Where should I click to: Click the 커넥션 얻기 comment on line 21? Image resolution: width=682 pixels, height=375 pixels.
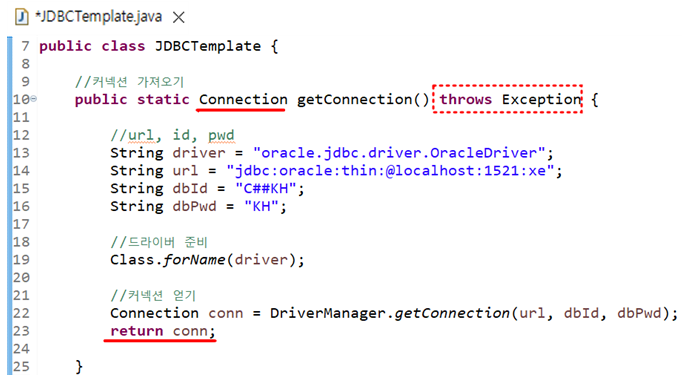pos(153,296)
